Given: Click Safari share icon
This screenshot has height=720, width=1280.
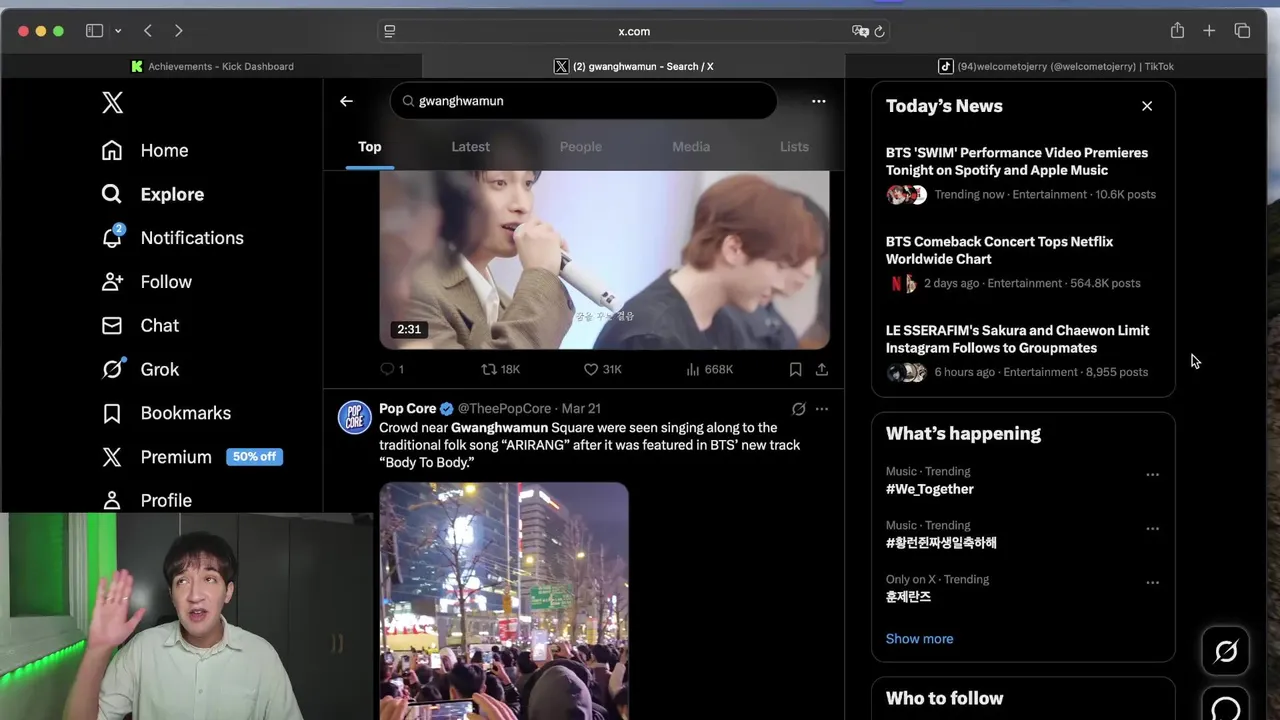Looking at the screenshot, I should (x=1177, y=31).
